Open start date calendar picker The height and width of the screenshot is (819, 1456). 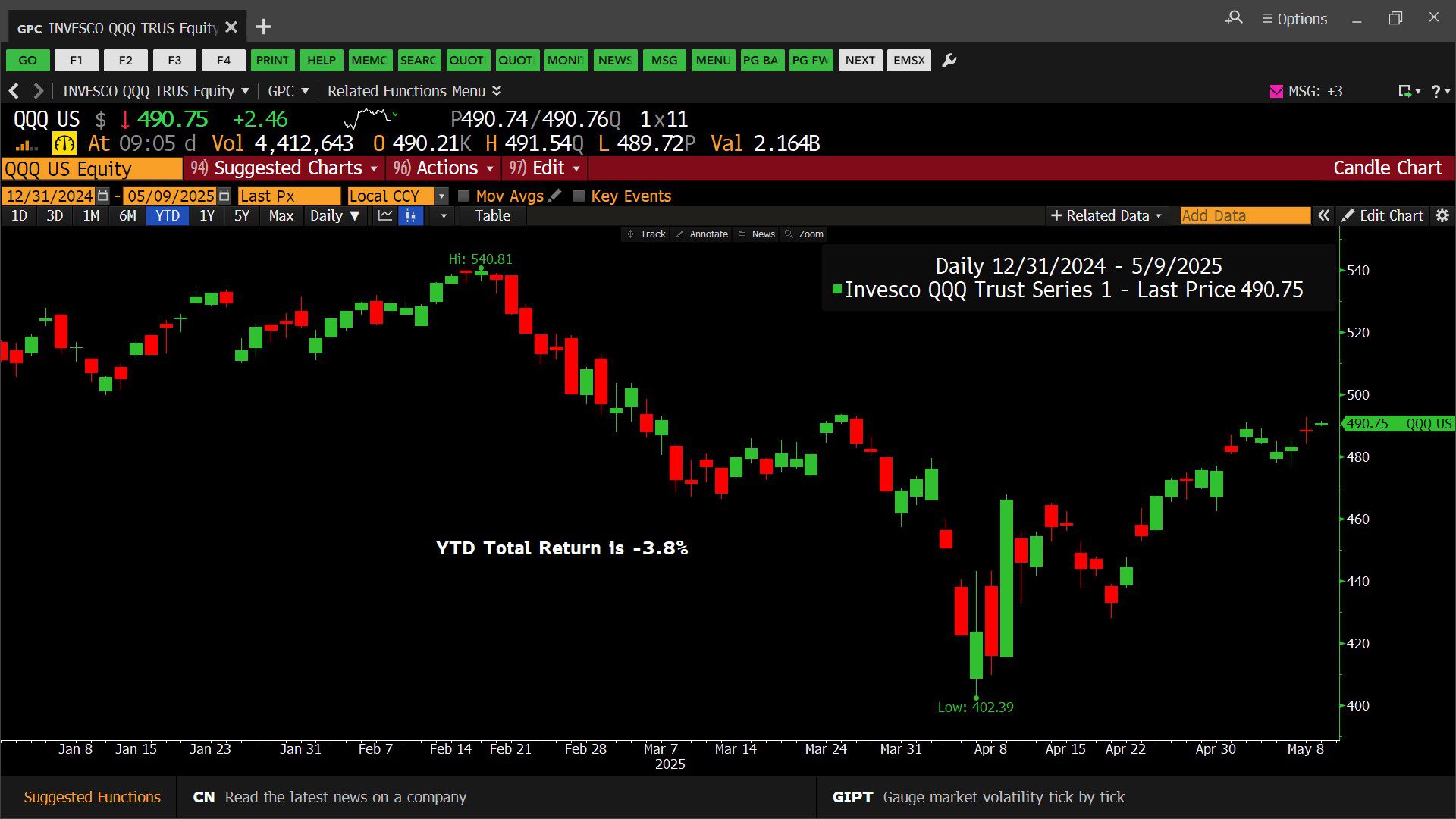(x=103, y=196)
